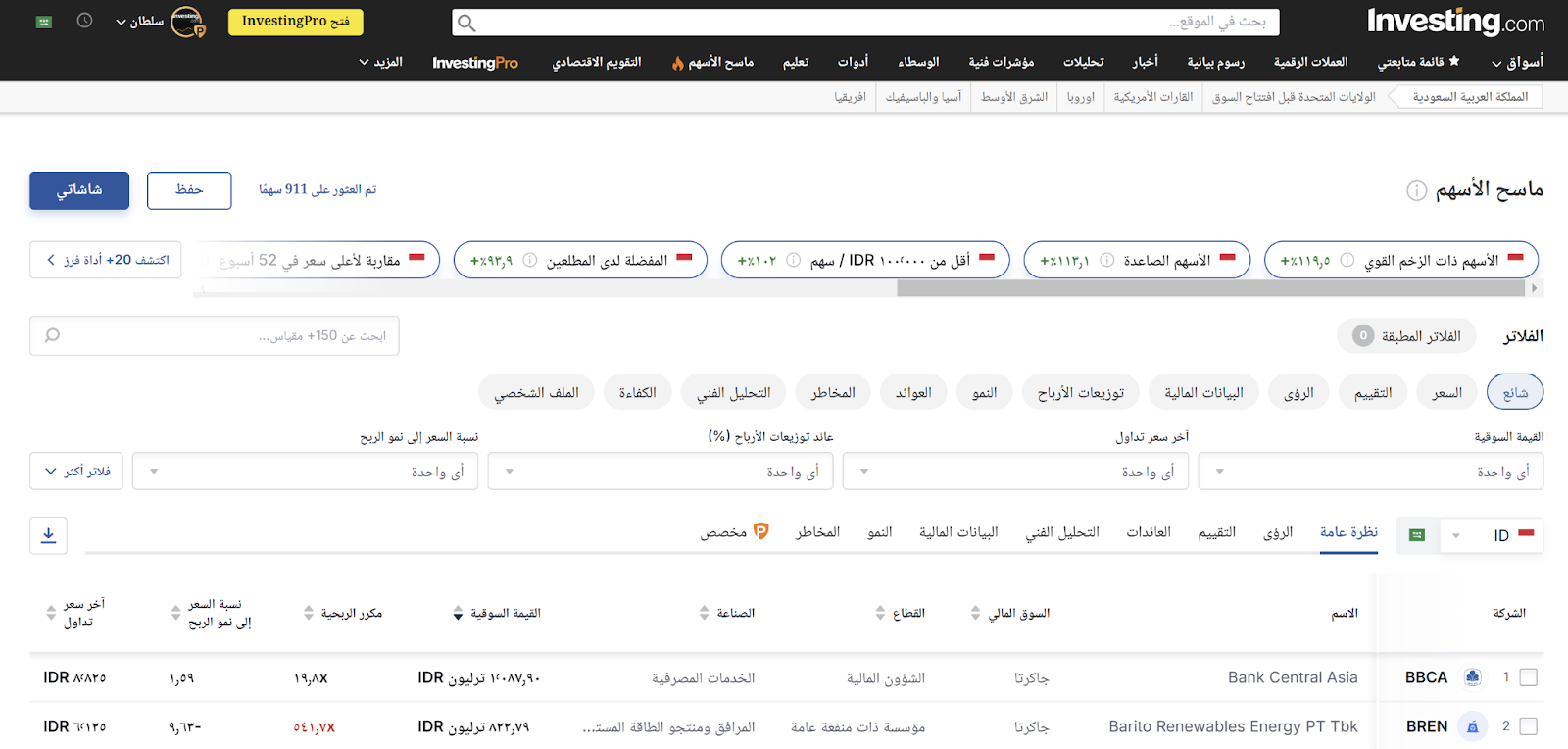This screenshot has width=1568, height=749.
Task: Open نسبة السعر إلى نمو الربح filter dropdown
Action: [305, 472]
